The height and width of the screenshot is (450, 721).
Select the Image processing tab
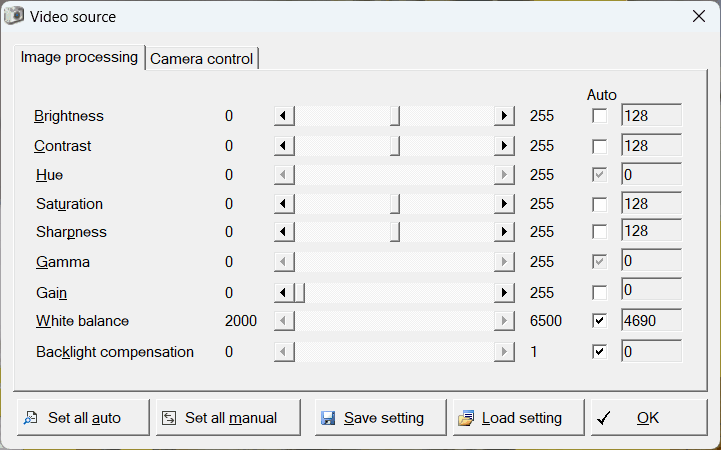(80, 57)
